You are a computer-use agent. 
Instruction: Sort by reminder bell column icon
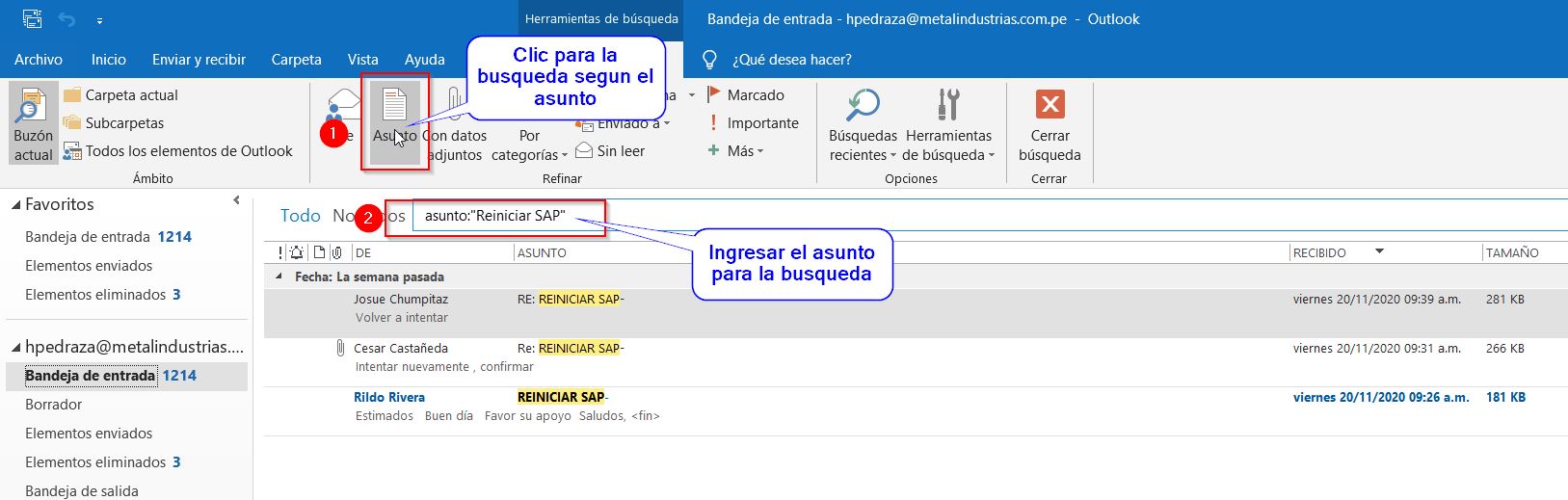297,252
